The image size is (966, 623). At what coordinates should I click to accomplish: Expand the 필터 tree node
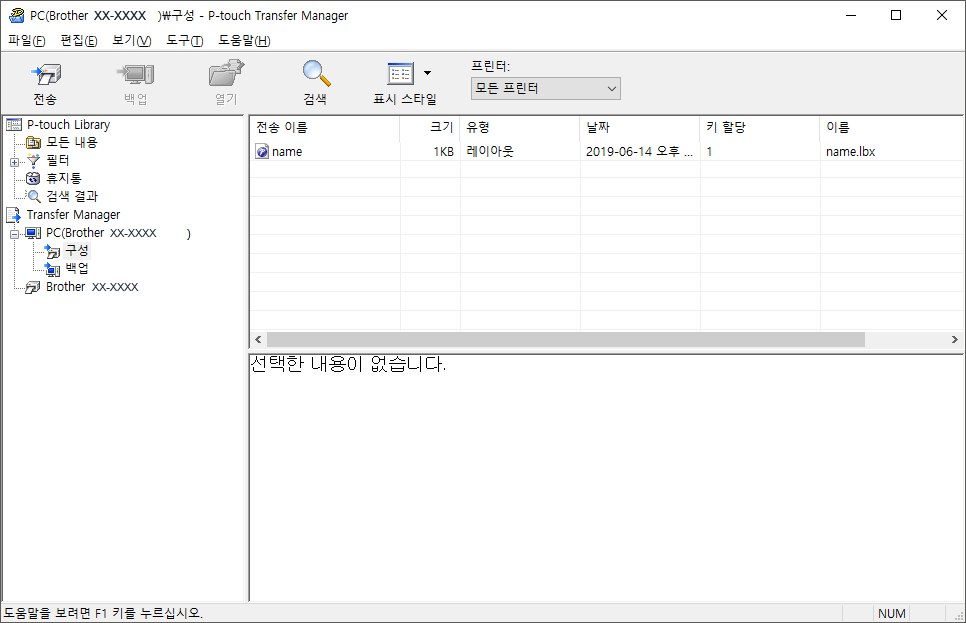14,162
